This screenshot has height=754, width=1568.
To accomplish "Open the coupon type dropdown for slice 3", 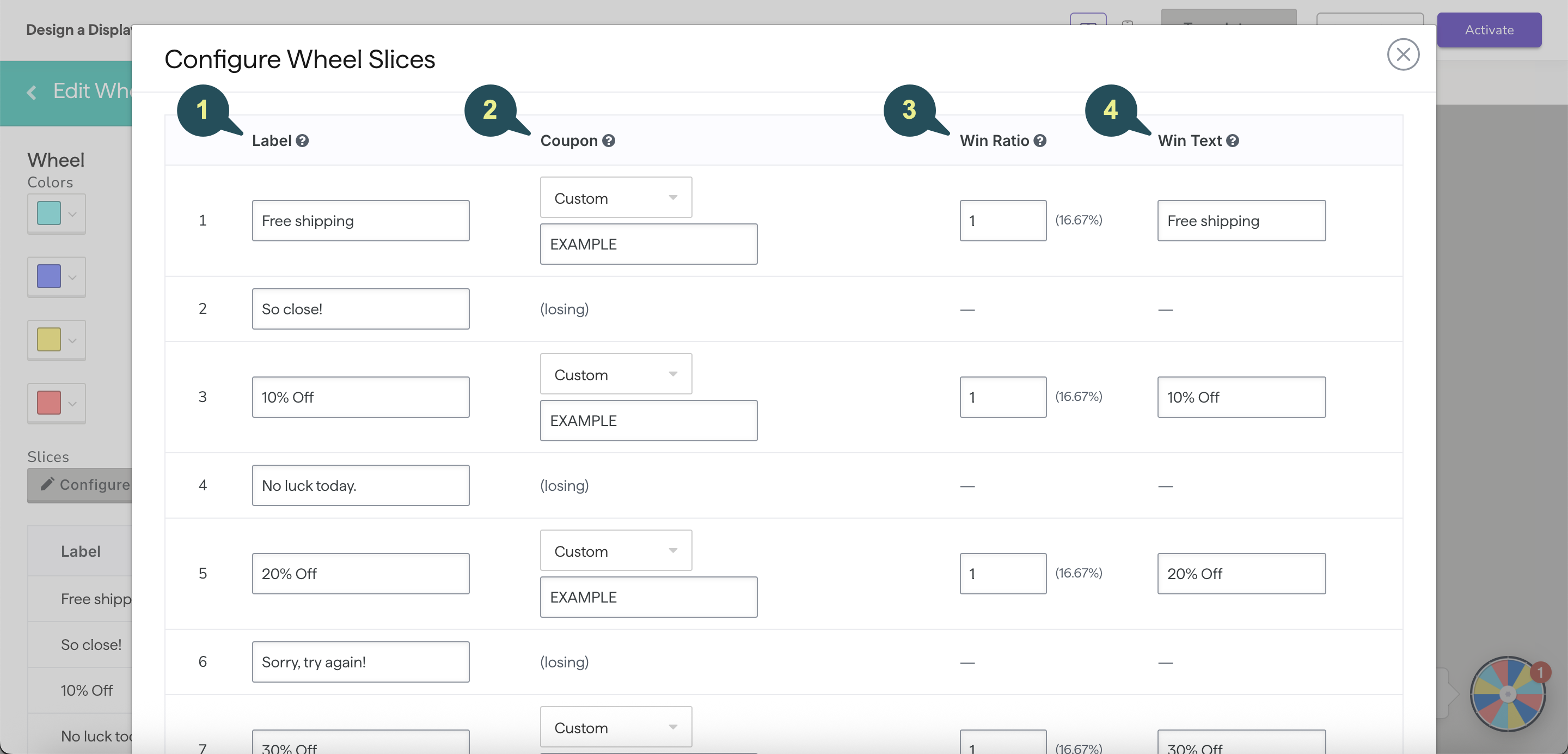I will (615, 375).
